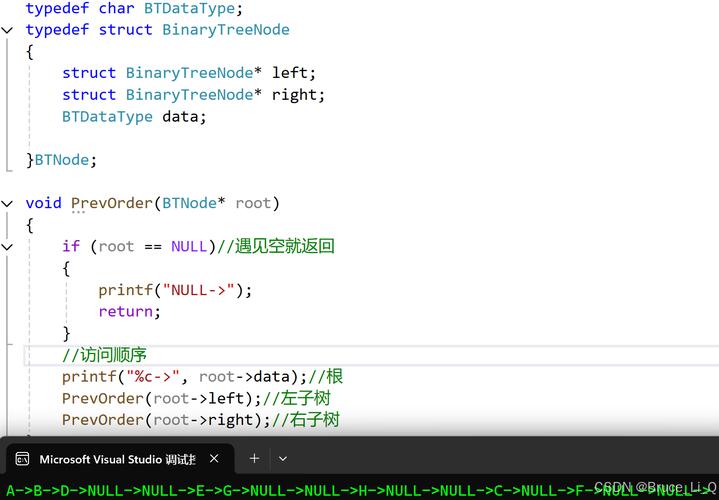
Task: Collapse the if root NULL block arrow
Action: point(7,247)
